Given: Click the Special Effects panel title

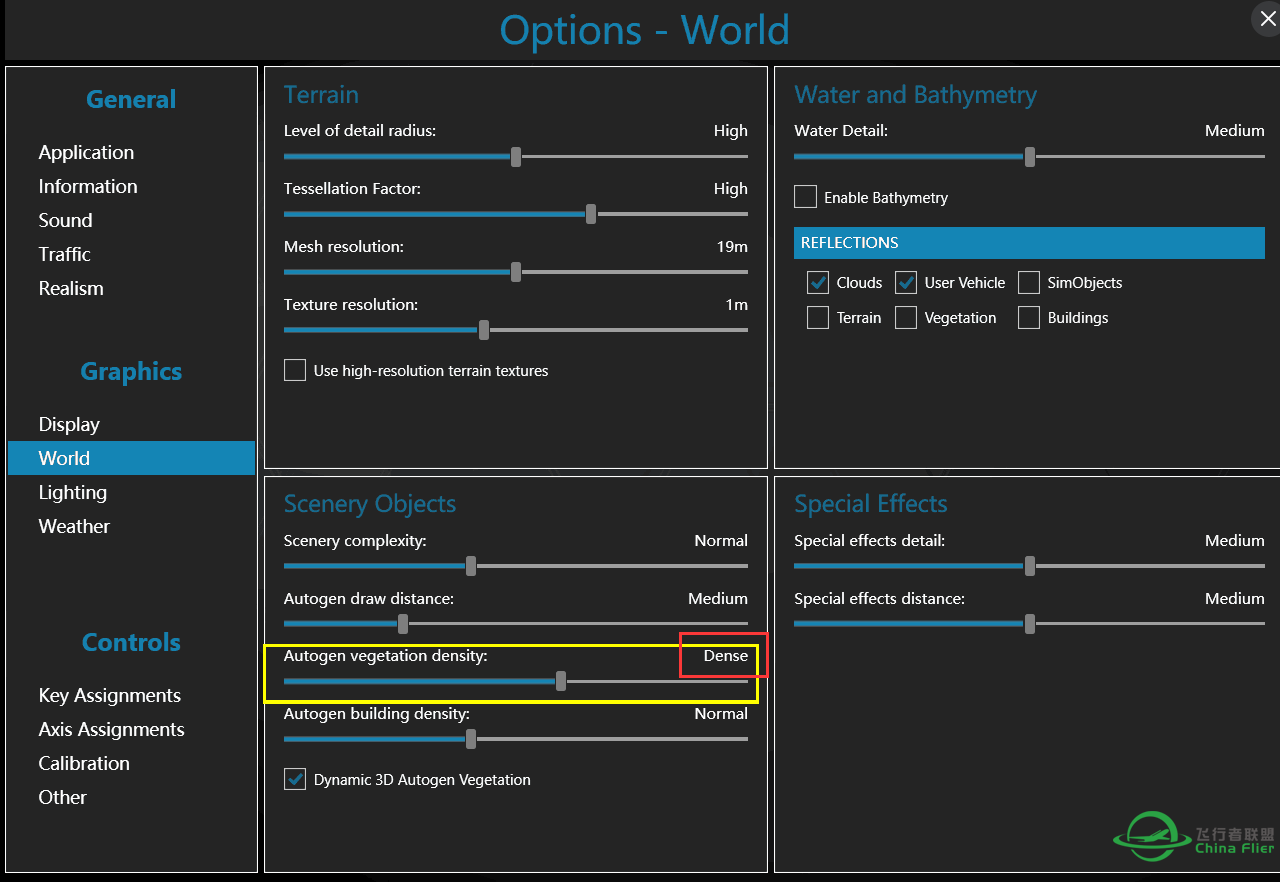Looking at the screenshot, I should click(871, 504).
